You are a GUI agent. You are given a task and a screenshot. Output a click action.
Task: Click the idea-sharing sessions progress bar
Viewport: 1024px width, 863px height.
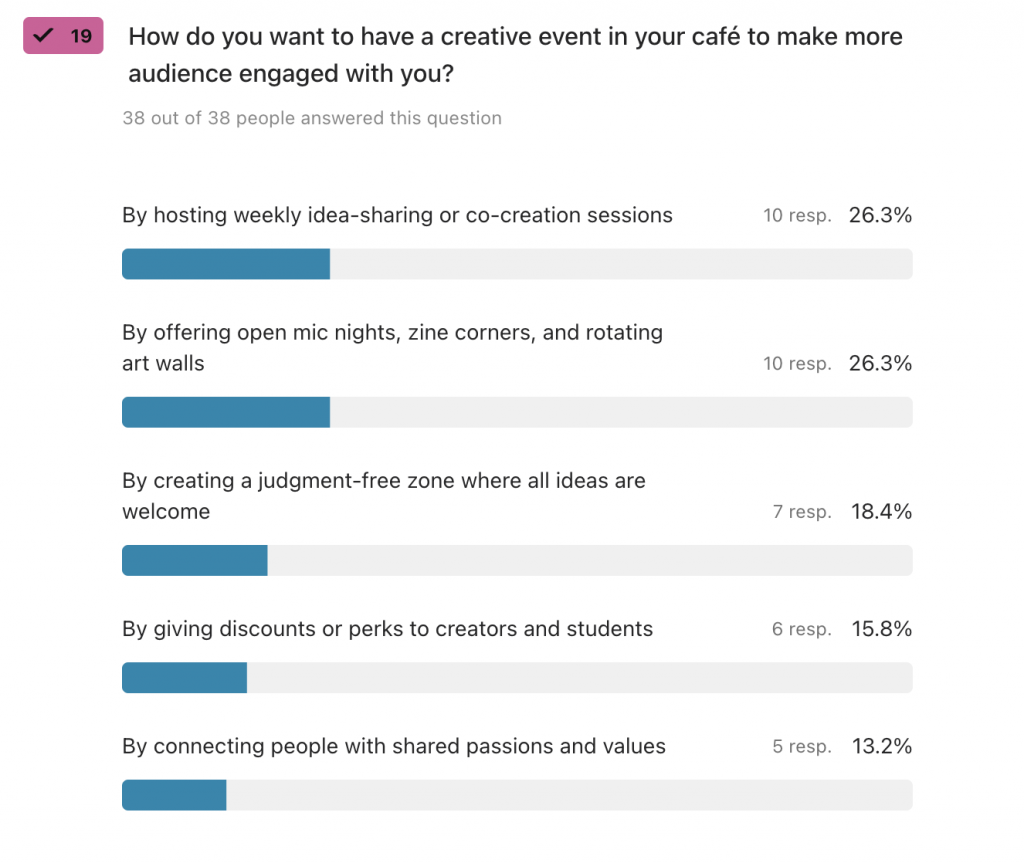[x=517, y=264]
